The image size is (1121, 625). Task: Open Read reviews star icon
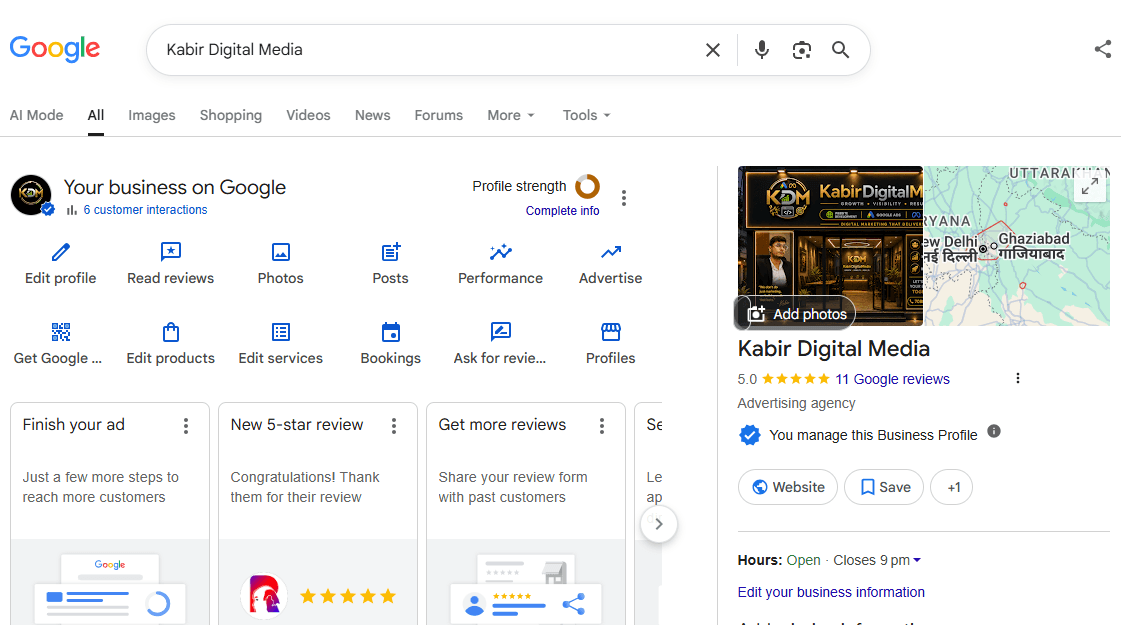(171, 252)
